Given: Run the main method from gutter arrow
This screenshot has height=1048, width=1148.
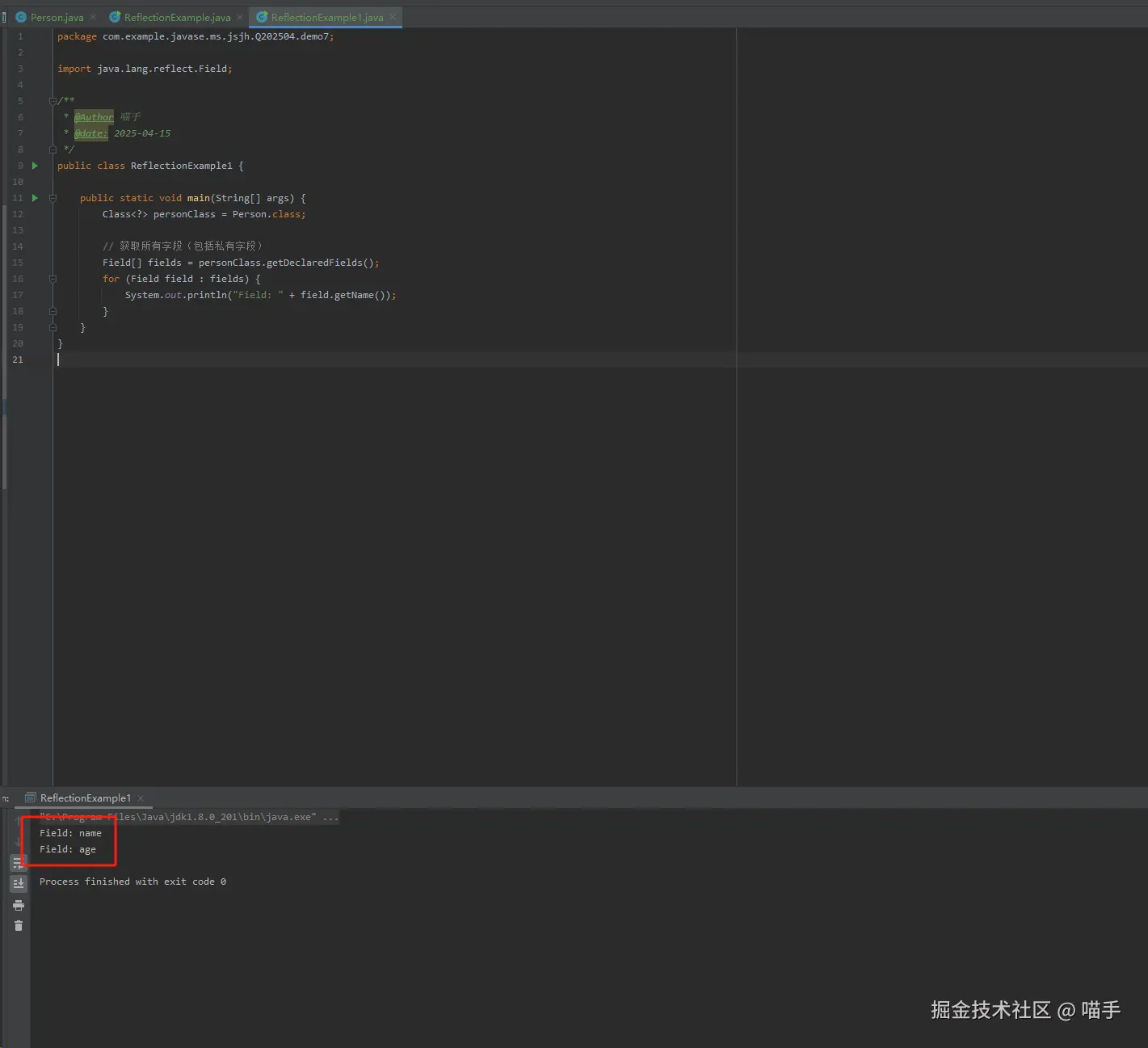Looking at the screenshot, I should (x=35, y=198).
